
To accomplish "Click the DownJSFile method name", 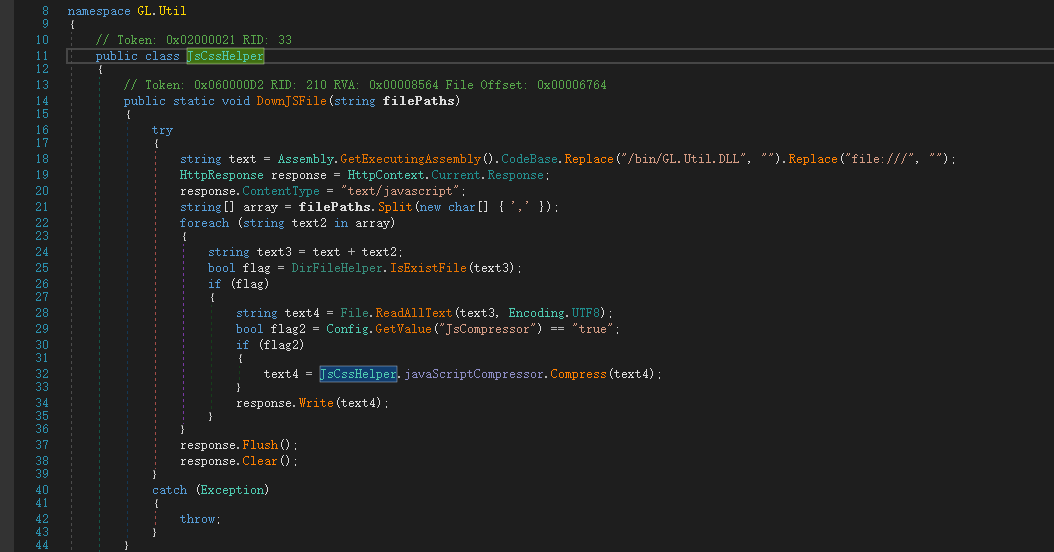I will pos(291,101).
